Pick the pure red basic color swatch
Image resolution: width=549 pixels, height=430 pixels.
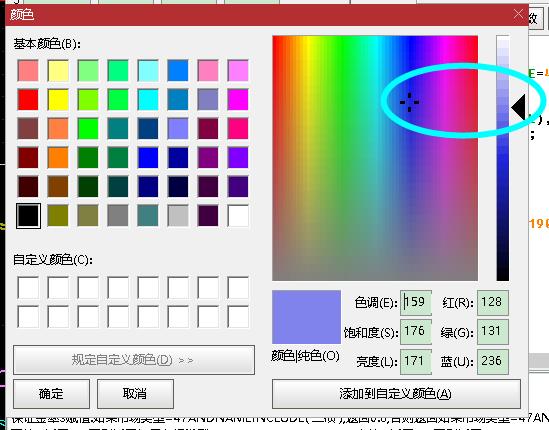point(28,99)
